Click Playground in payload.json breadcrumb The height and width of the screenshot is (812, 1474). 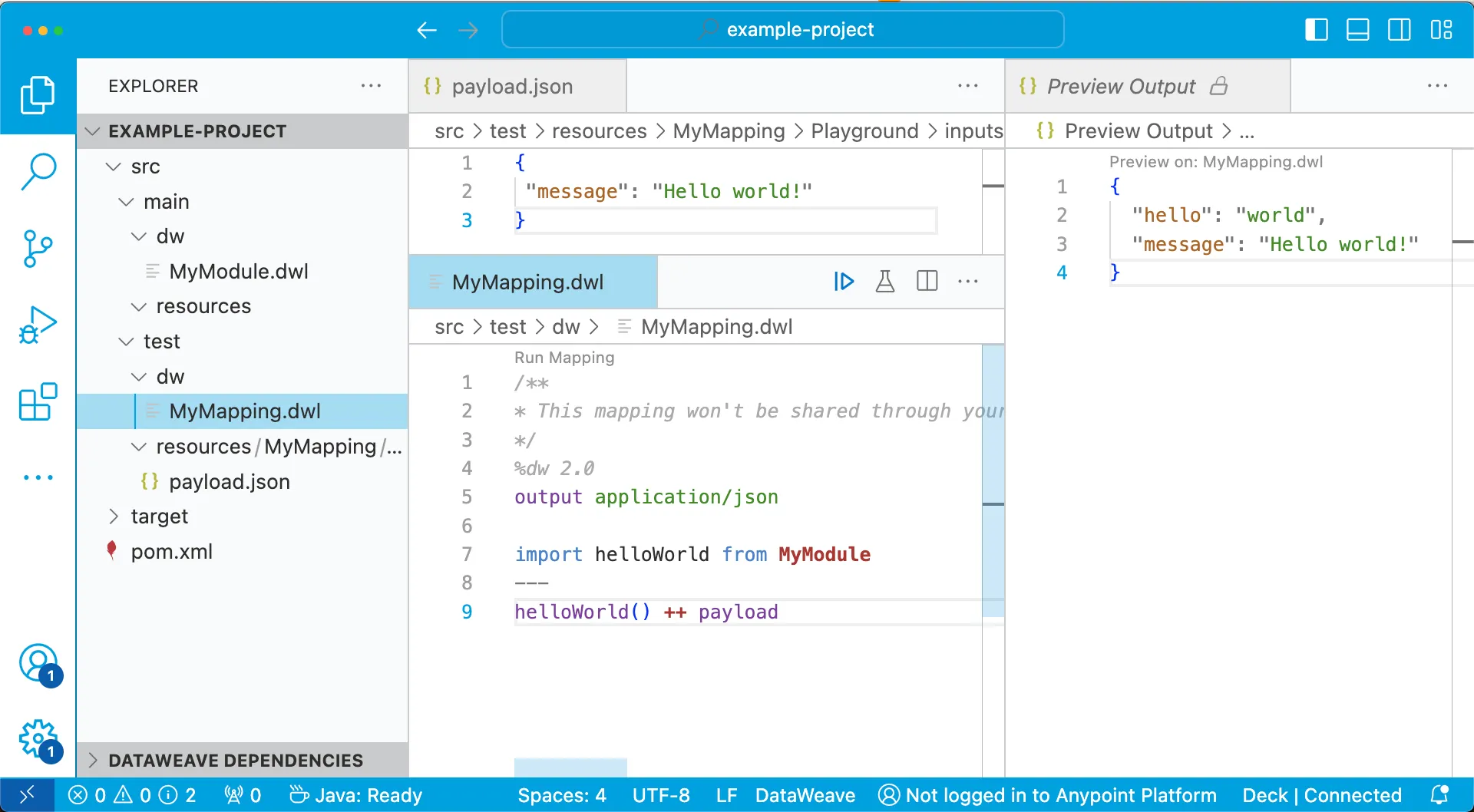point(864,131)
